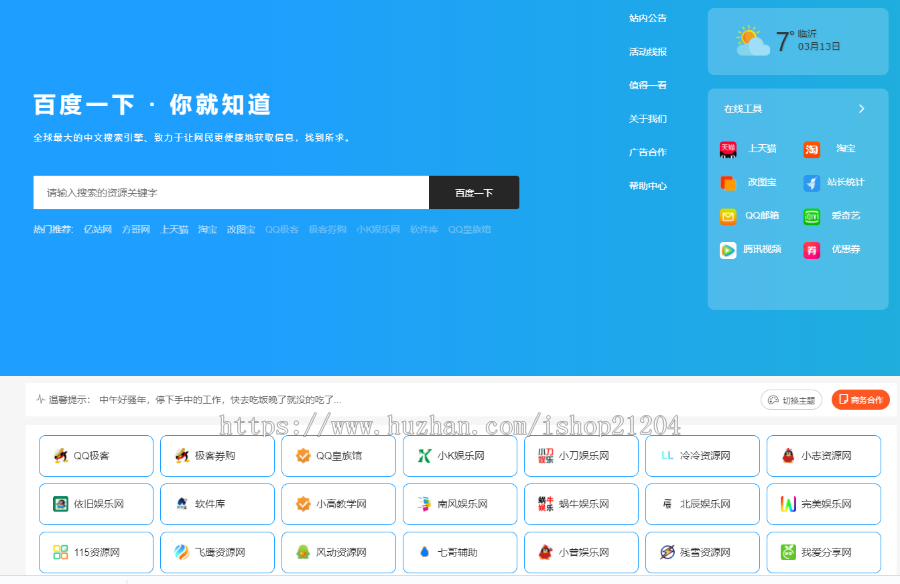Open the 爱奇艺 green icon
The width and height of the screenshot is (900, 584).
(x=811, y=216)
